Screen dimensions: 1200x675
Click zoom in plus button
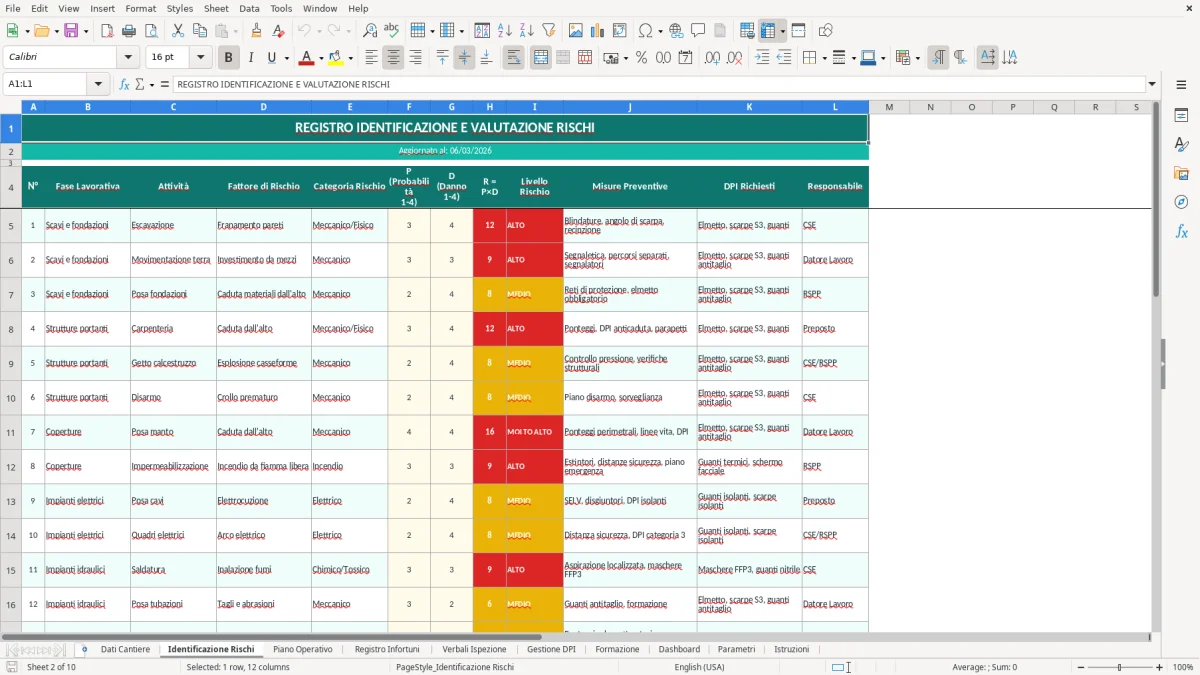click(1160, 667)
